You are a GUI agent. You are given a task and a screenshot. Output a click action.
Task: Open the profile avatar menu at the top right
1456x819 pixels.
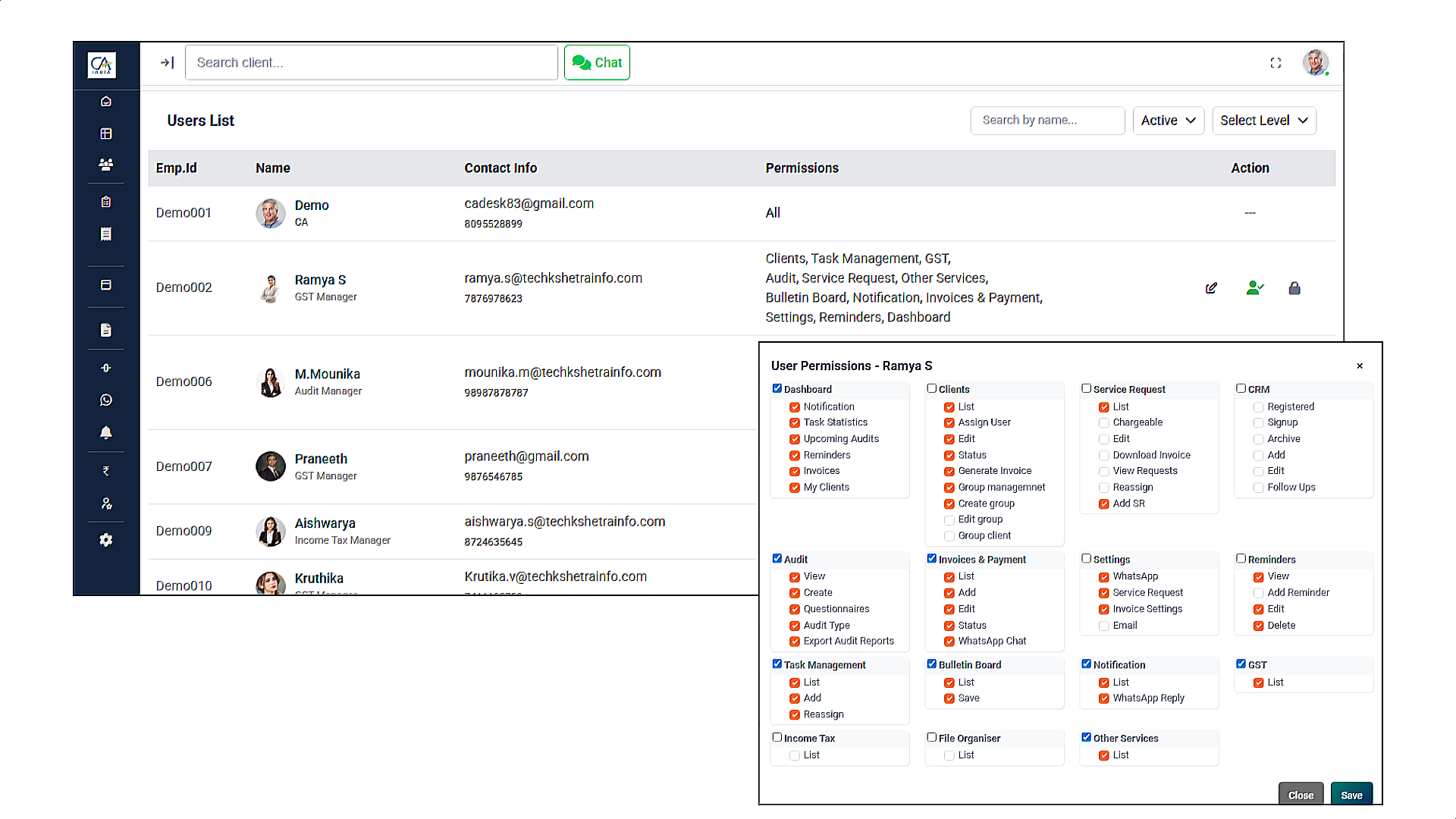[x=1315, y=63]
